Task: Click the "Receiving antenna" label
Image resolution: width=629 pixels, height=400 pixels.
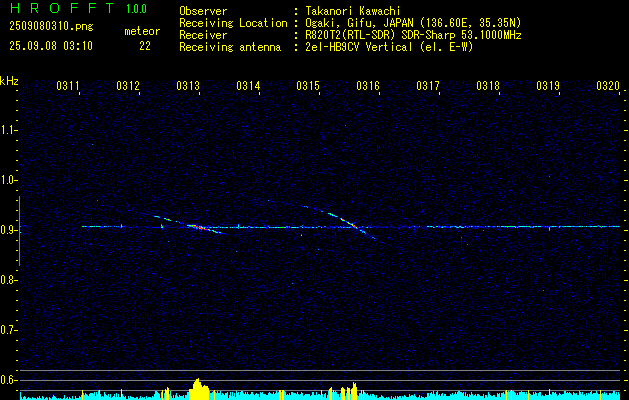Action: pyautogui.click(x=230, y=47)
